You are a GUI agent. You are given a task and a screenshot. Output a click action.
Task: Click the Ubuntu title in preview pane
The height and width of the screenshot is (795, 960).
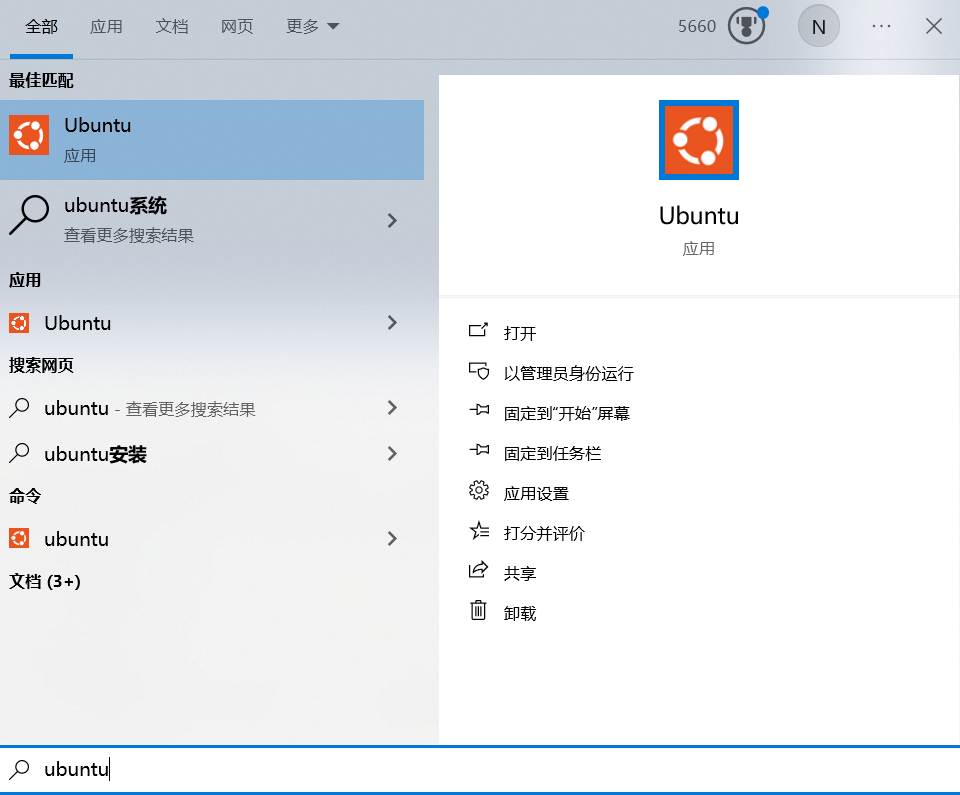pyautogui.click(x=699, y=216)
